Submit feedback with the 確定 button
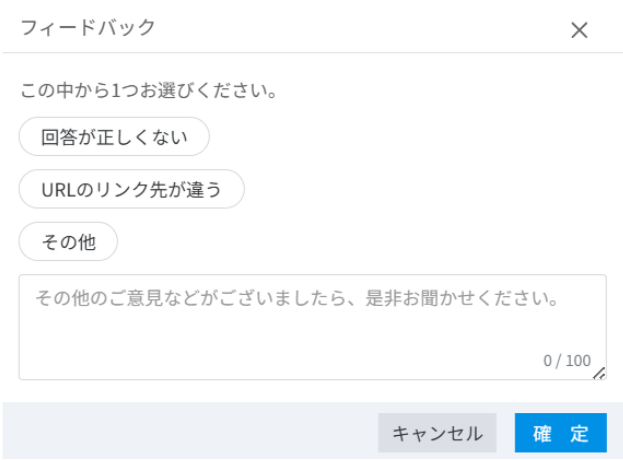Viewport: 623px width, 460px height. [x=560, y=433]
